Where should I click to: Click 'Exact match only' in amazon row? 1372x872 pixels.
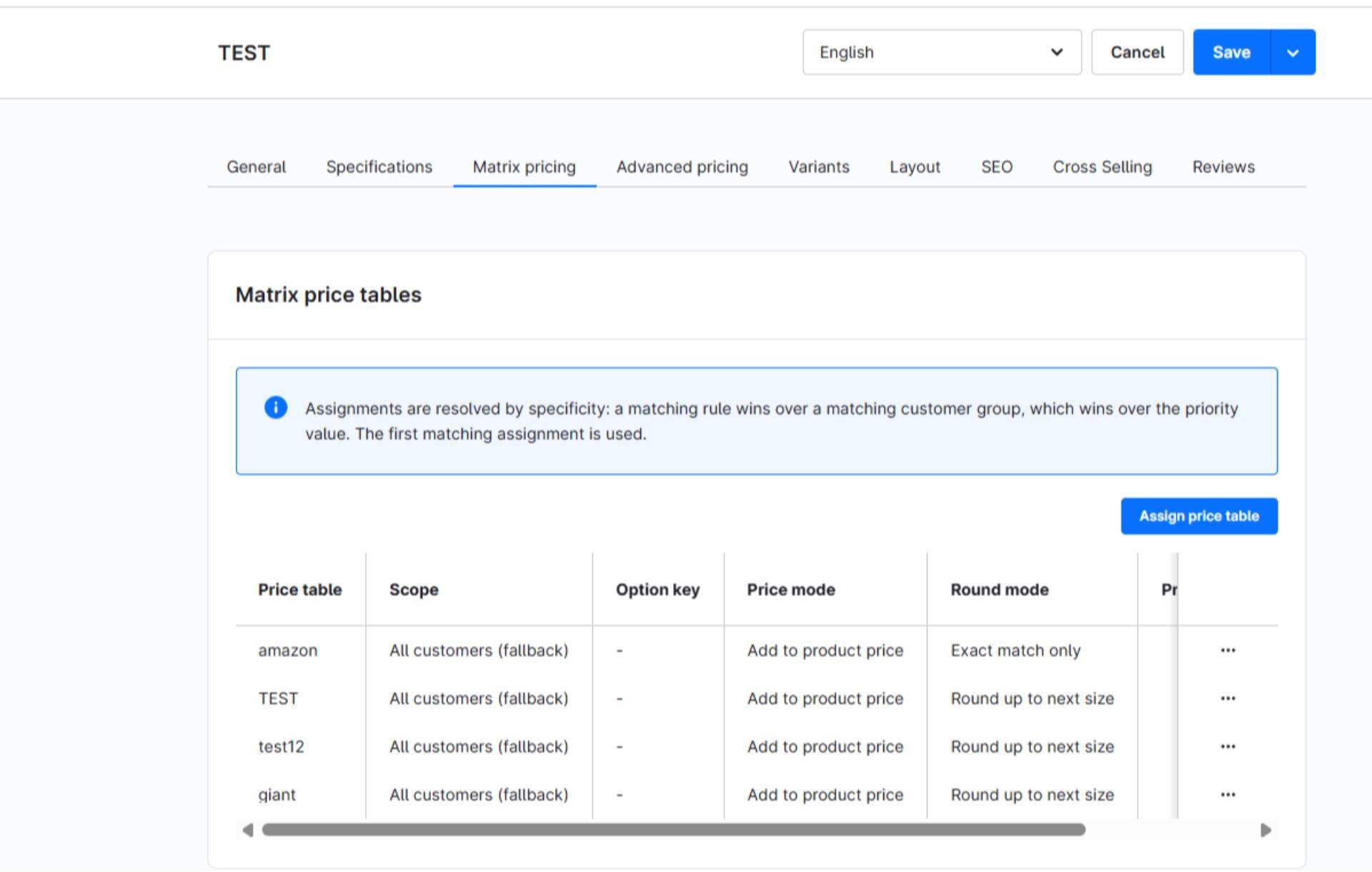1015,650
